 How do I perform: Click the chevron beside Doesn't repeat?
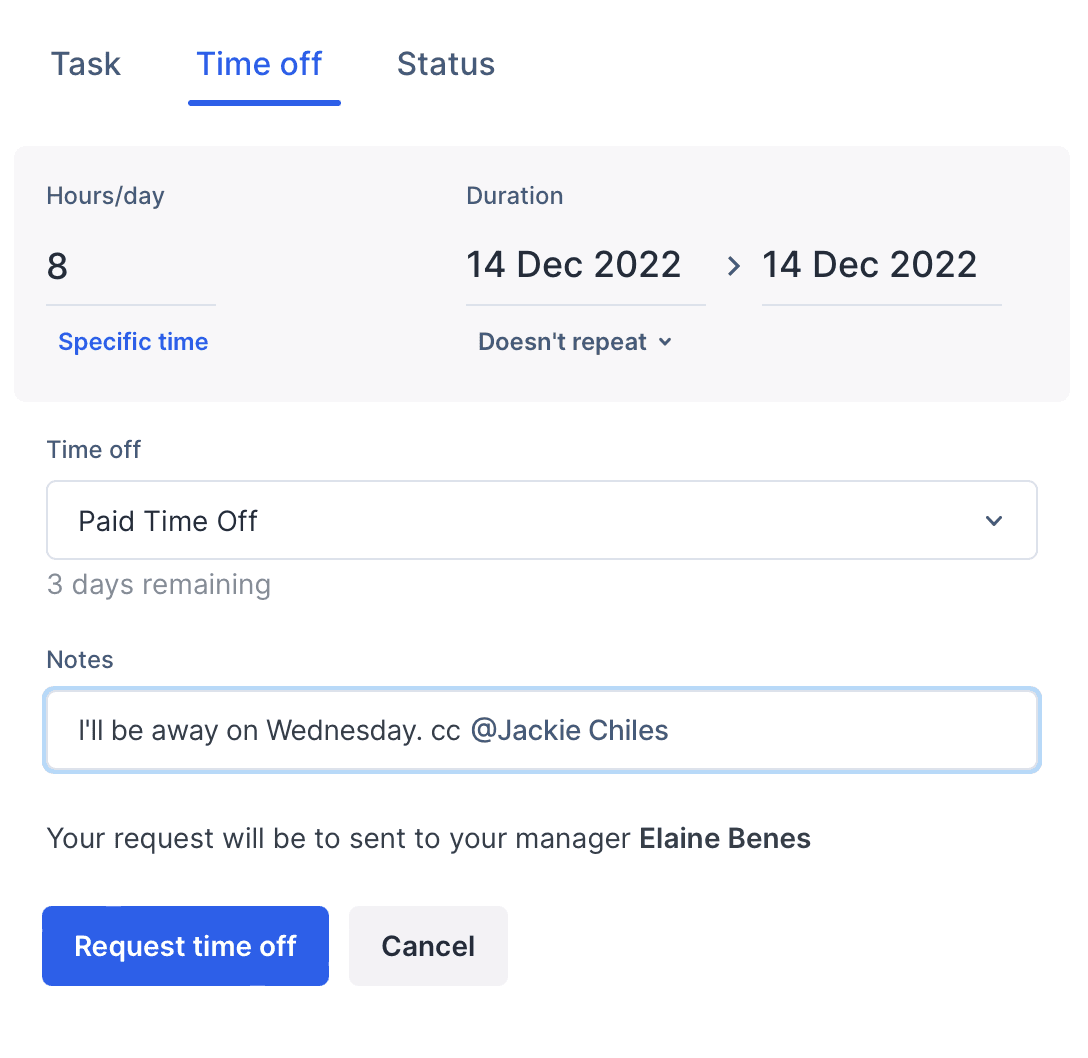[665, 342]
